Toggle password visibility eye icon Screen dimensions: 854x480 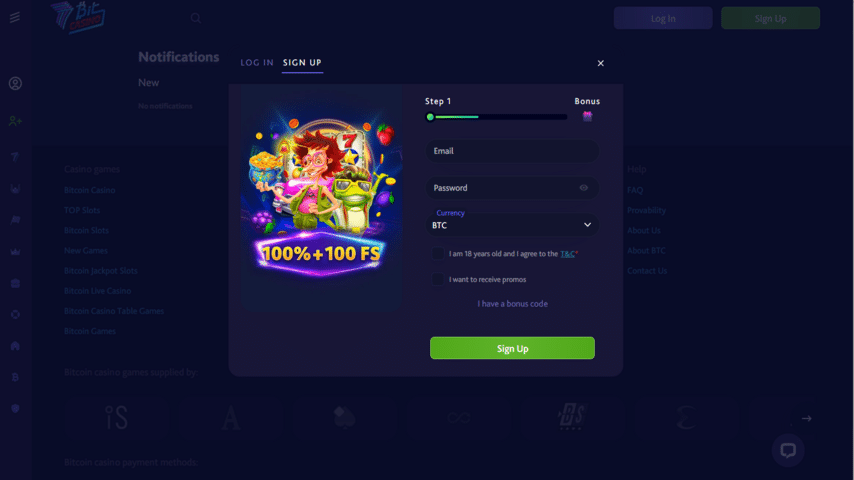tap(583, 188)
